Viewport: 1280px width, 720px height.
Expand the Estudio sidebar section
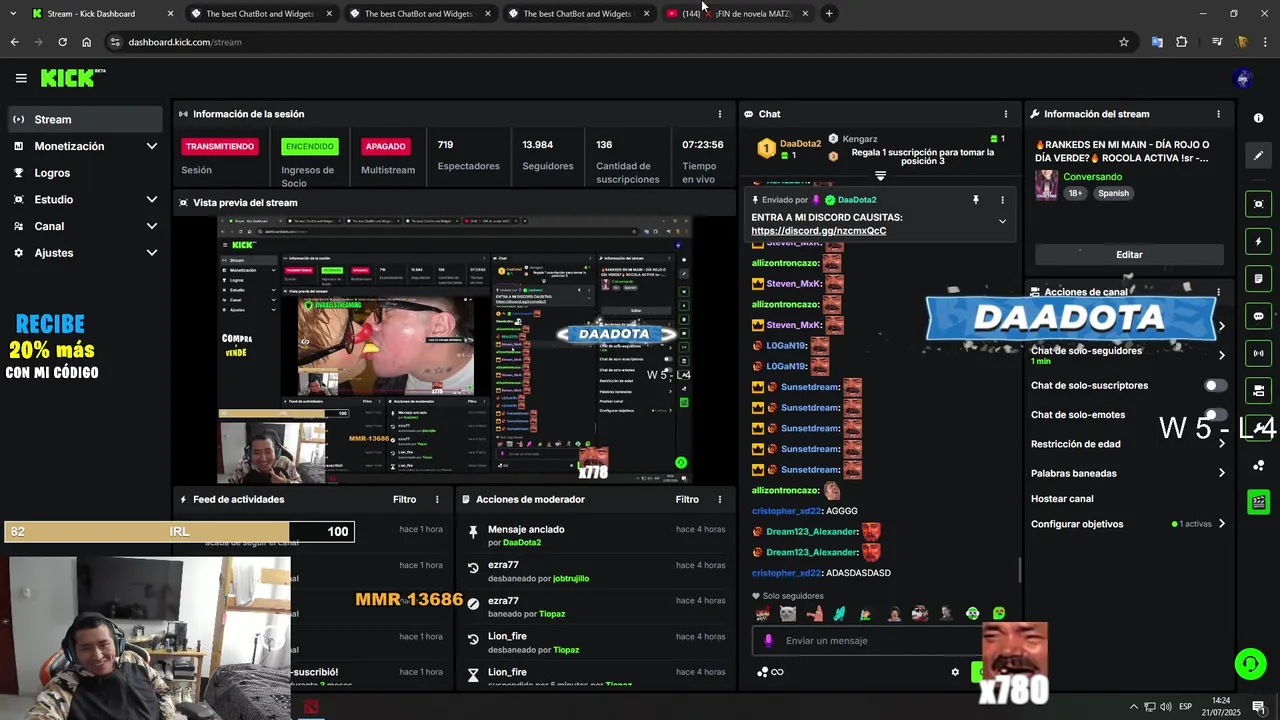152,199
